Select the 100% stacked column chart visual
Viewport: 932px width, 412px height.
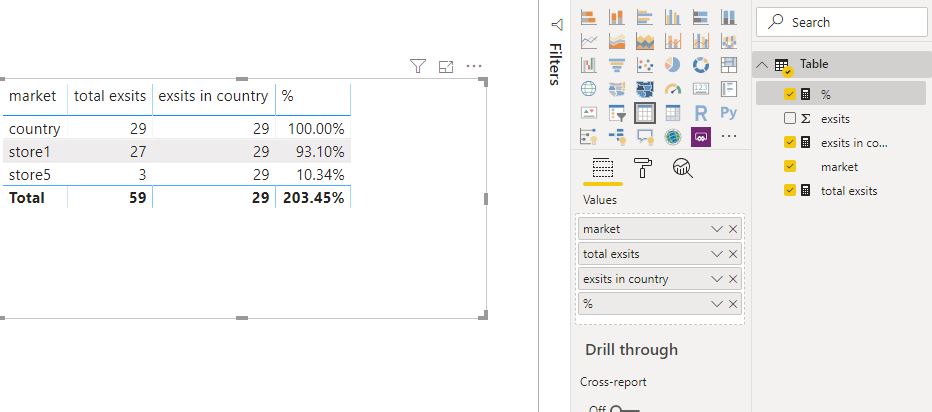pyautogui.click(x=729, y=17)
